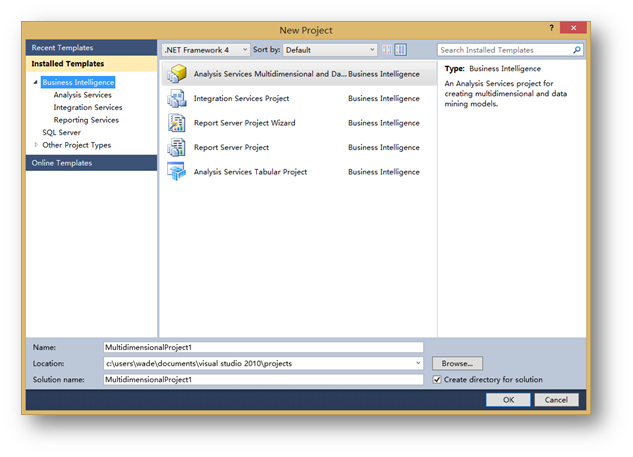
Task: Expand the Other Project Types node
Action: point(36,145)
